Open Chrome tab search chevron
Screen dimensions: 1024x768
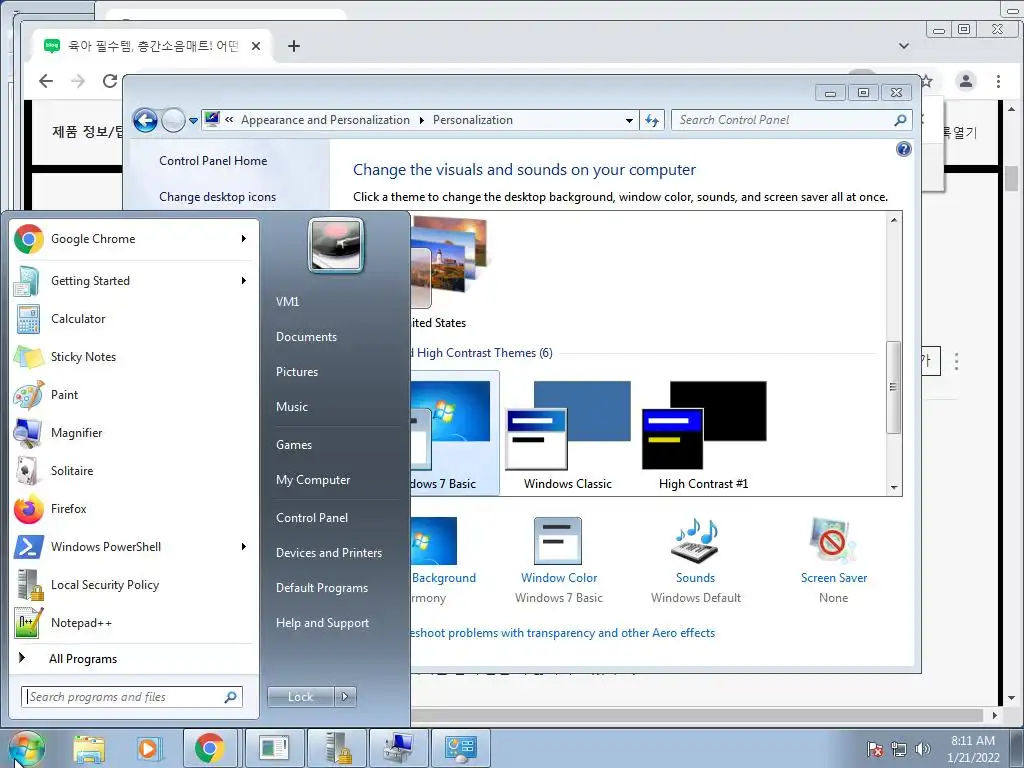point(904,46)
